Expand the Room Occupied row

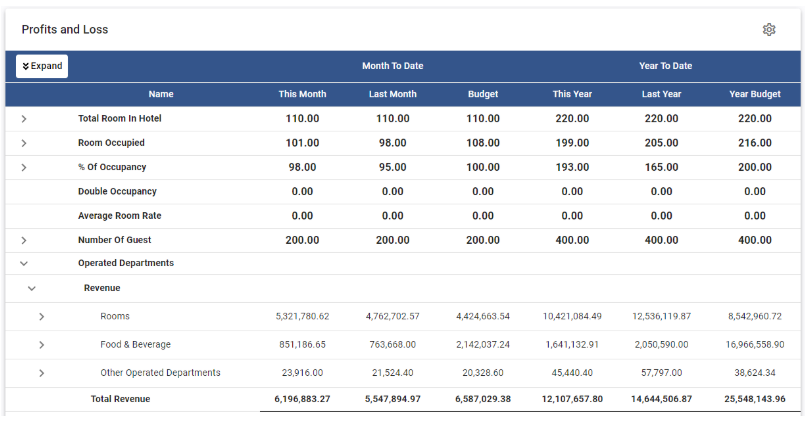click(24, 143)
